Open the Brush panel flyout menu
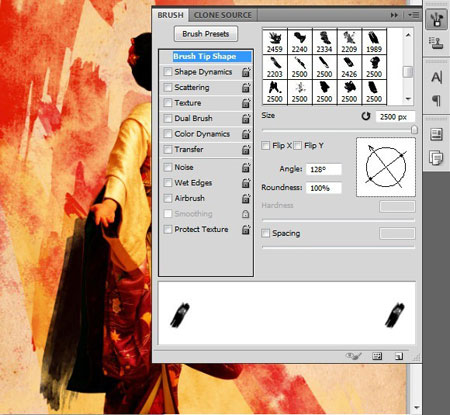Screen dimensions: 450x415 (414, 15)
